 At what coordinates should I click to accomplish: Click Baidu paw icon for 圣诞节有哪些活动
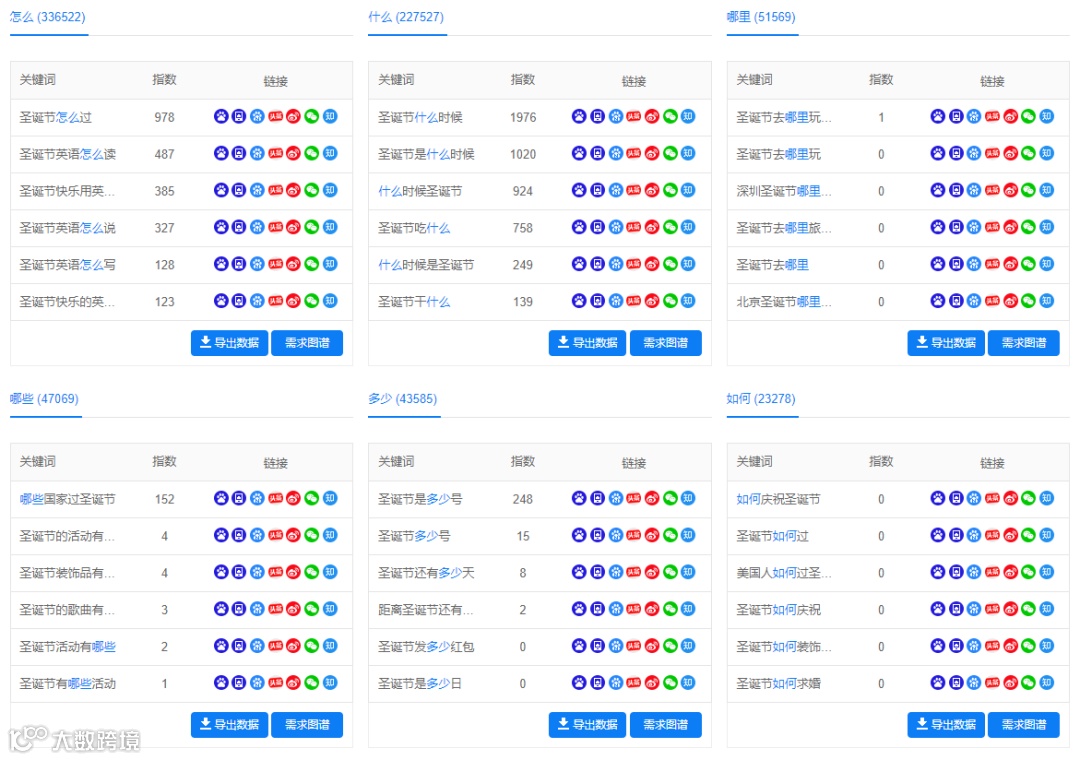(x=220, y=683)
